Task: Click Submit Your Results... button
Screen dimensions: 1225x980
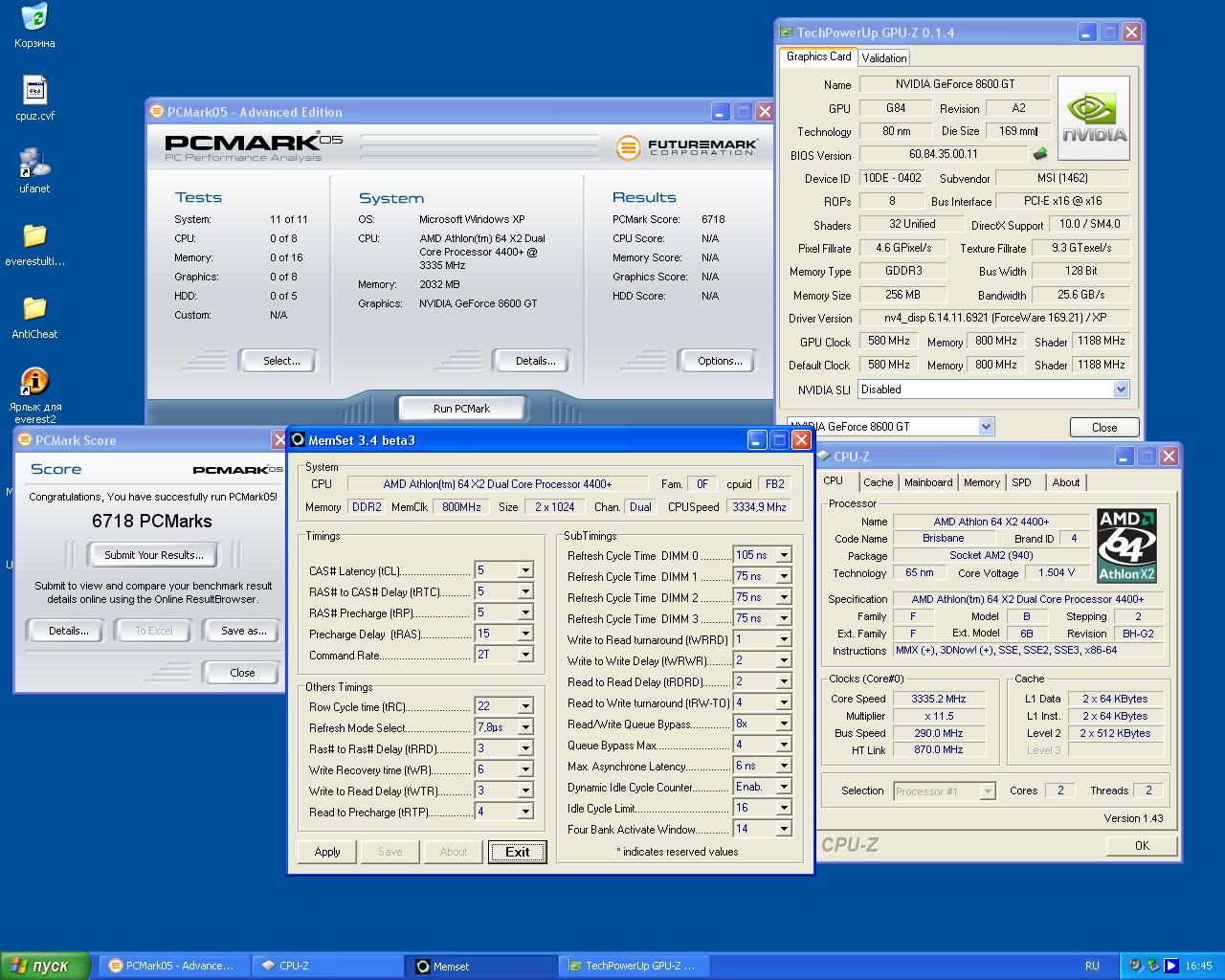Action: (153, 555)
